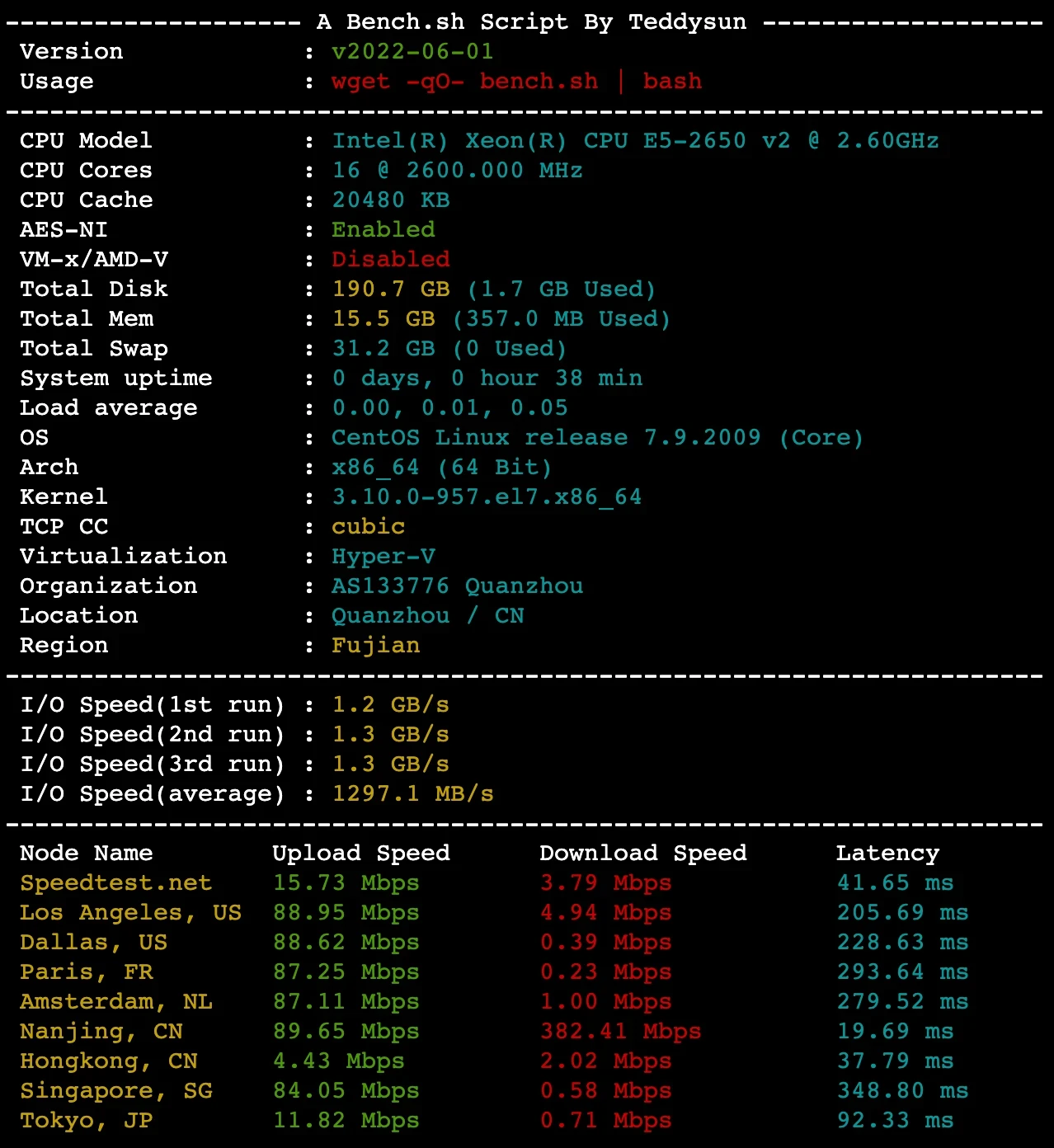This screenshot has height=1148, width=1054.
Task: Click the AS133776 Quanzhou organization text
Action: tap(457, 586)
